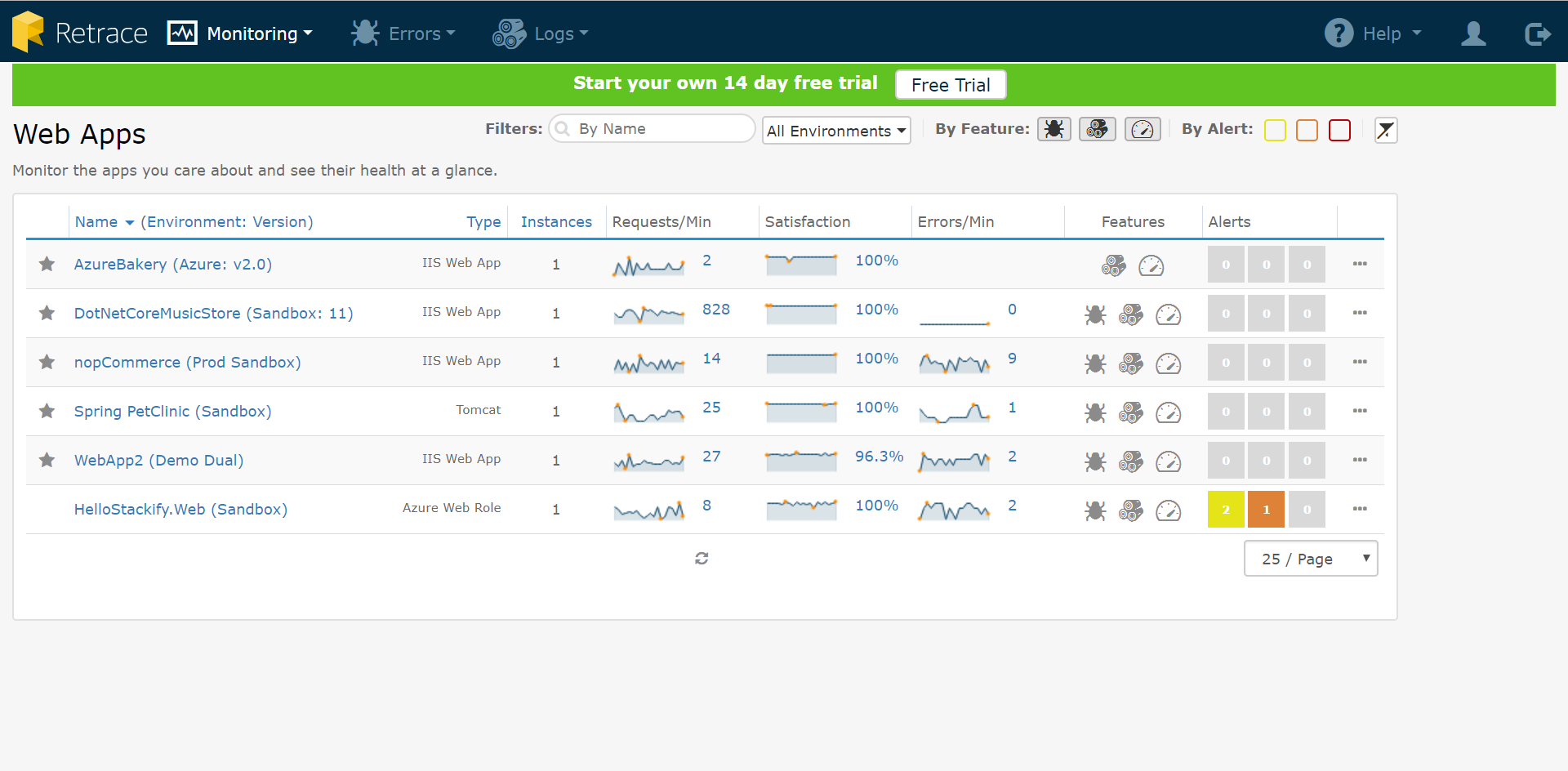Open HelloStackify.Web (Sandbox) app
Screen dimensions: 1568x771
click(180, 510)
